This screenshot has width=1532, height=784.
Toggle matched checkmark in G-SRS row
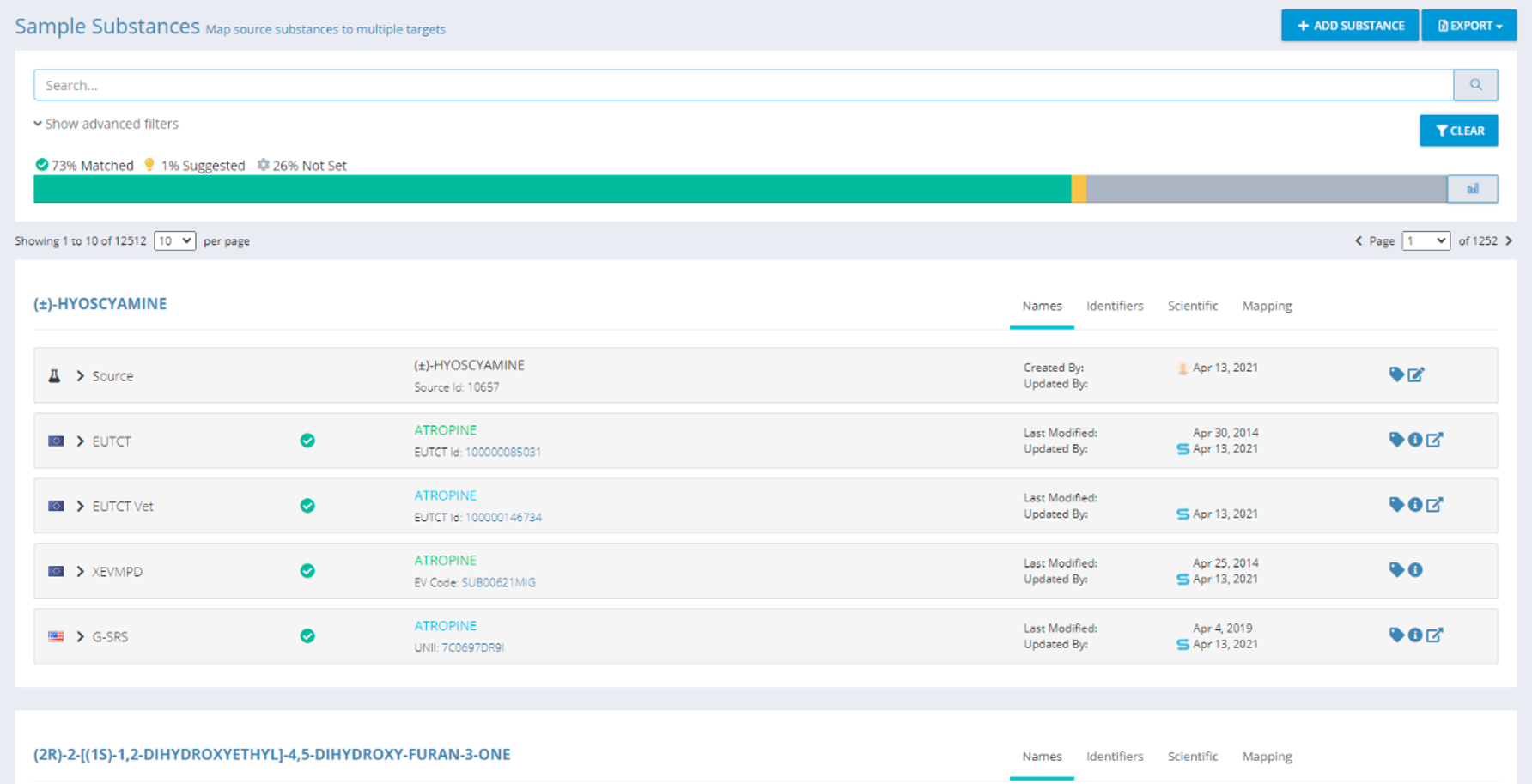[x=307, y=636]
